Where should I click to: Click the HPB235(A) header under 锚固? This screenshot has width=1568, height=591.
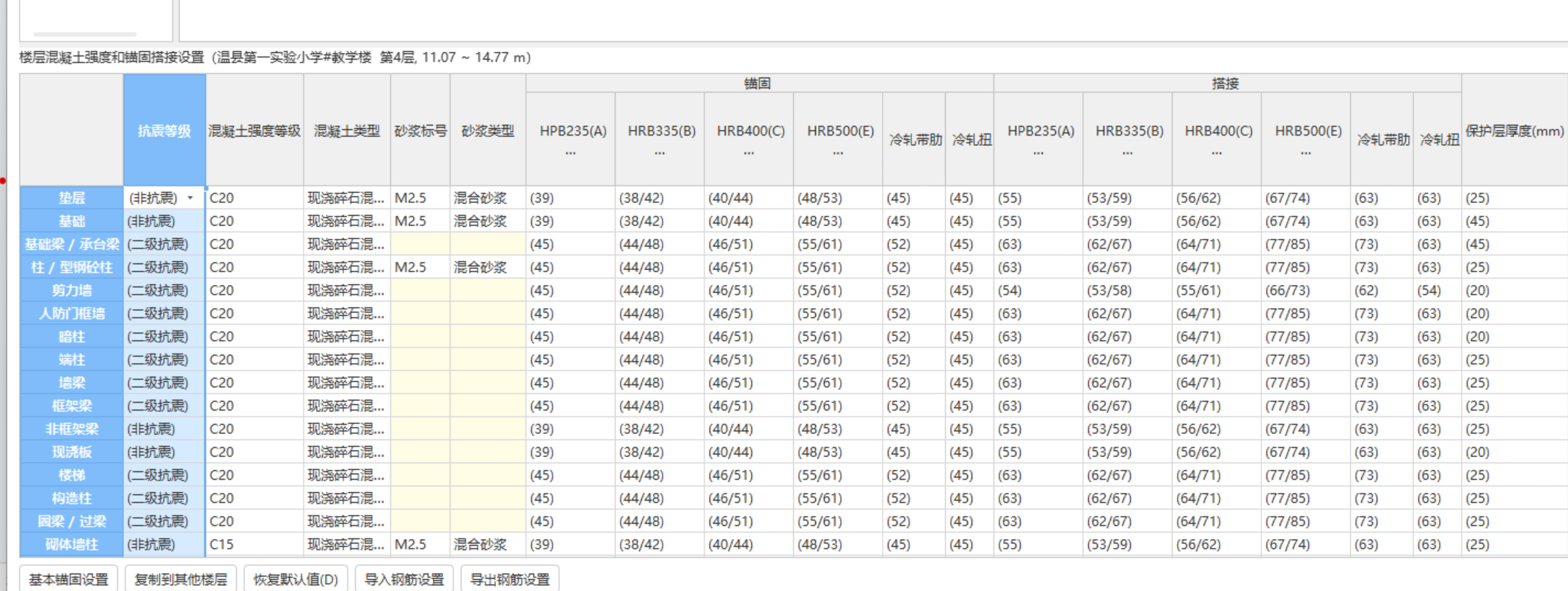pos(570,139)
